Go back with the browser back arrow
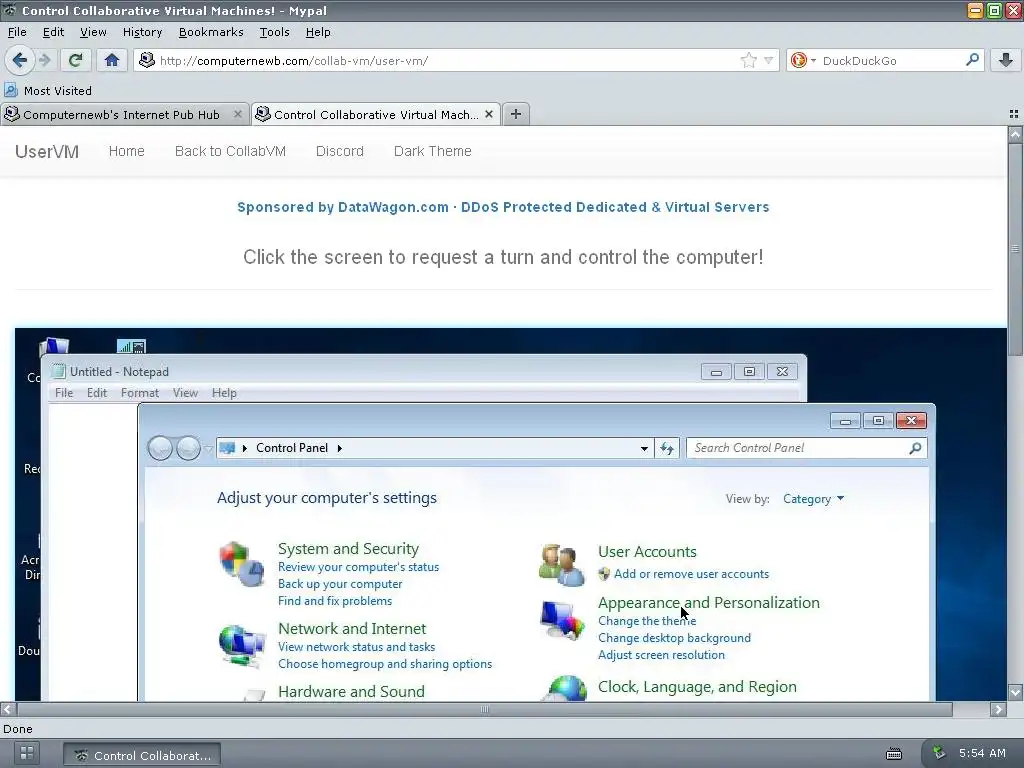 (20, 60)
